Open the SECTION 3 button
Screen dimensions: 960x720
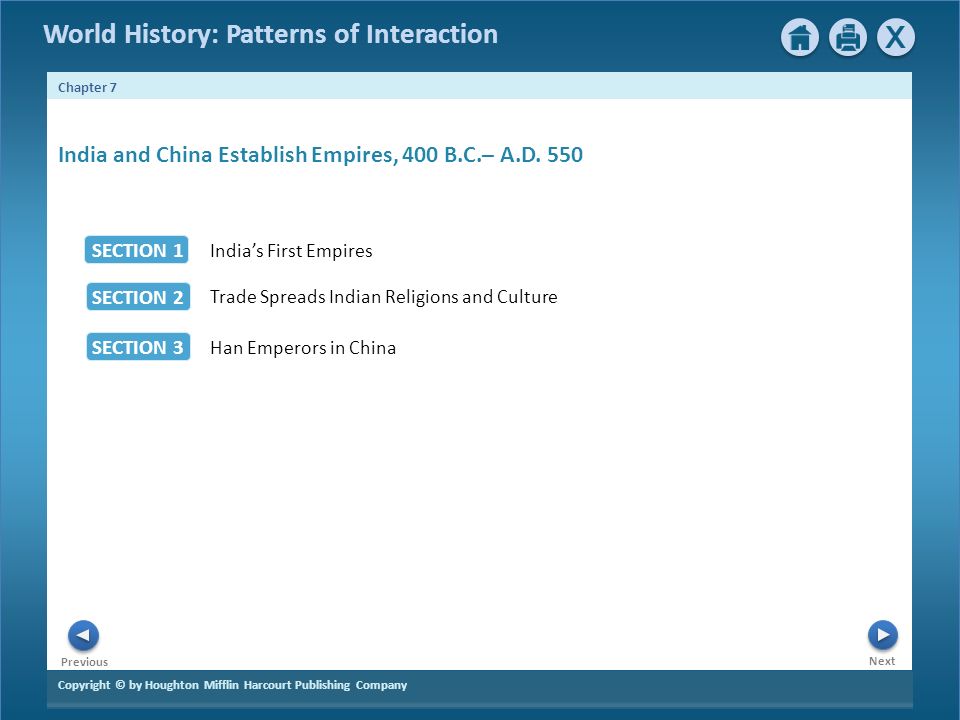[x=138, y=347]
